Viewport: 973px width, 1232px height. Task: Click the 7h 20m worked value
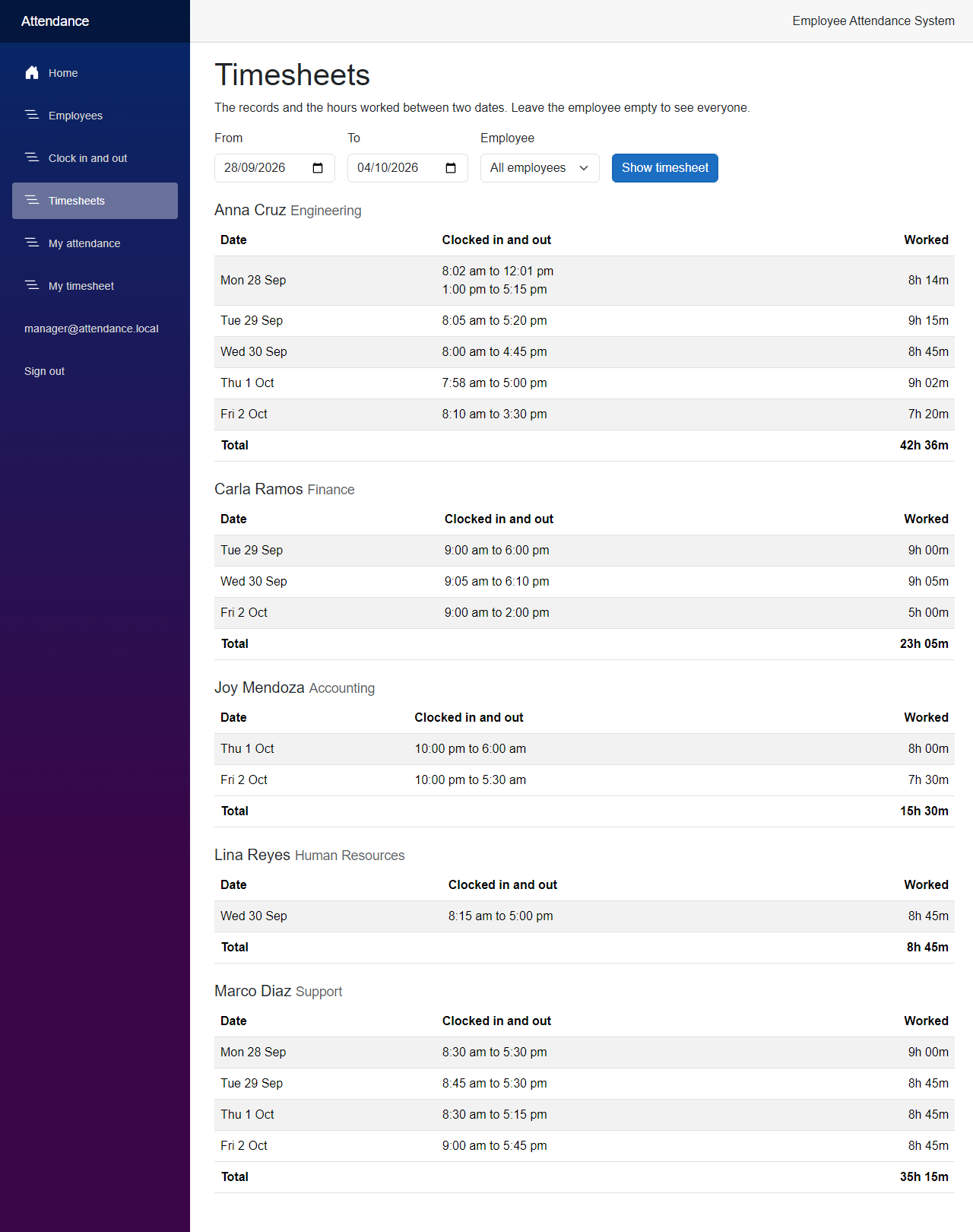(928, 414)
